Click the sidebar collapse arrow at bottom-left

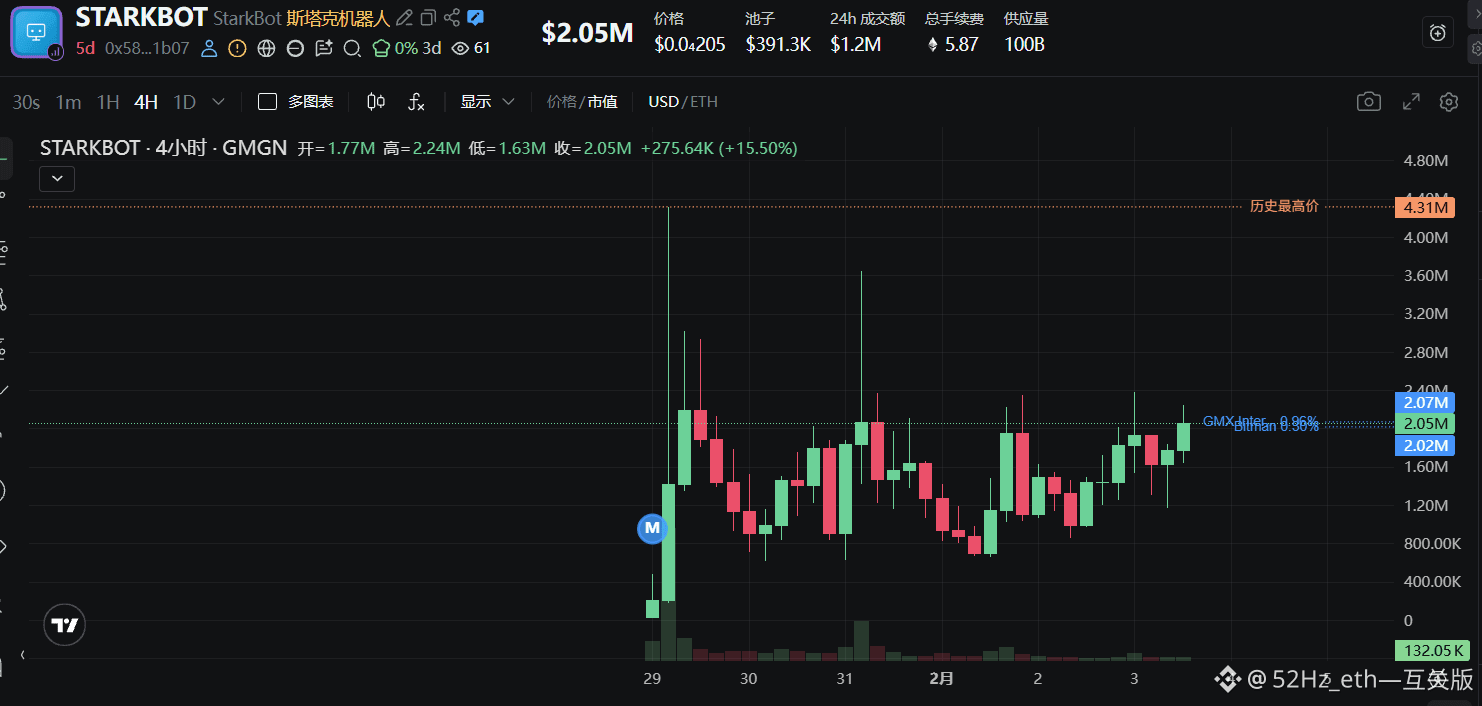(x=23, y=655)
